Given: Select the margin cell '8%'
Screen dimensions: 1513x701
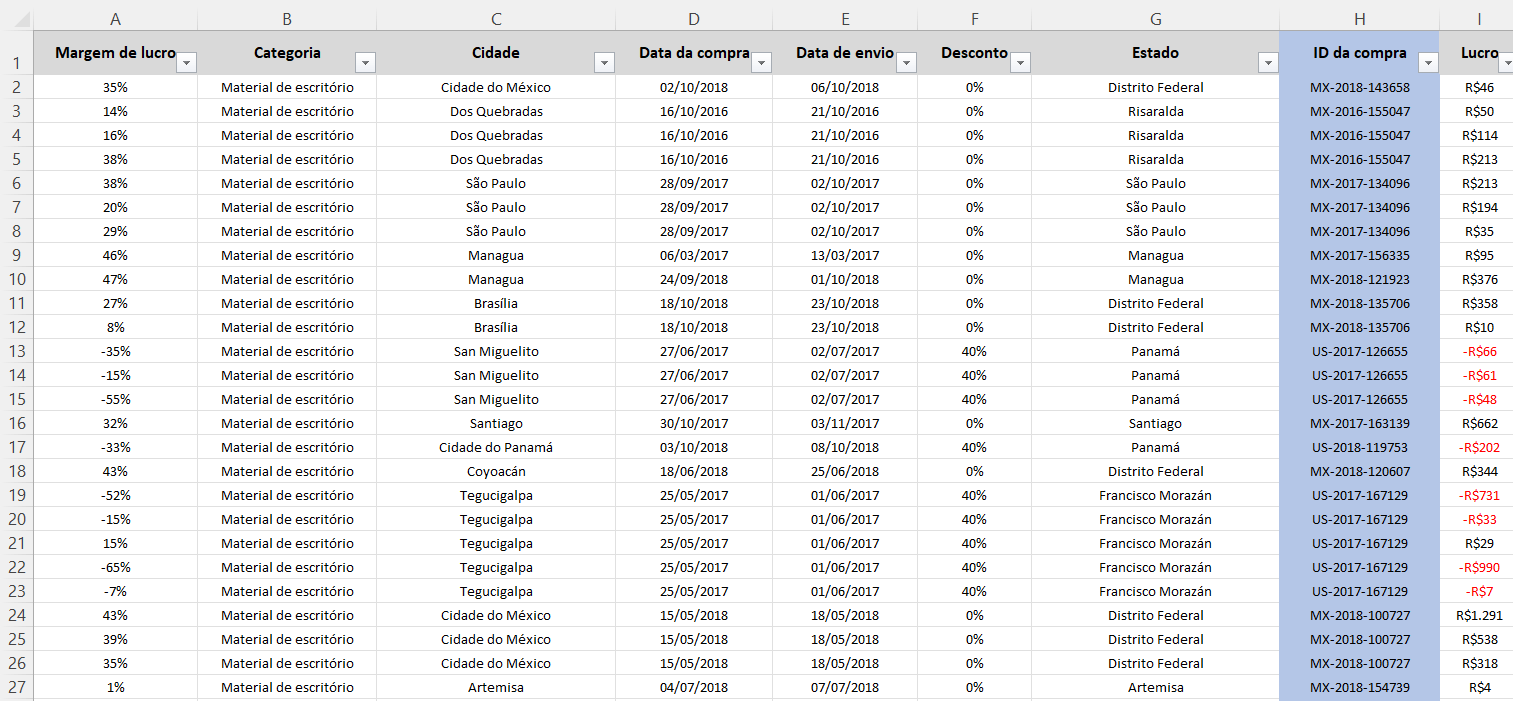Looking at the screenshot, I should point(116,327).
